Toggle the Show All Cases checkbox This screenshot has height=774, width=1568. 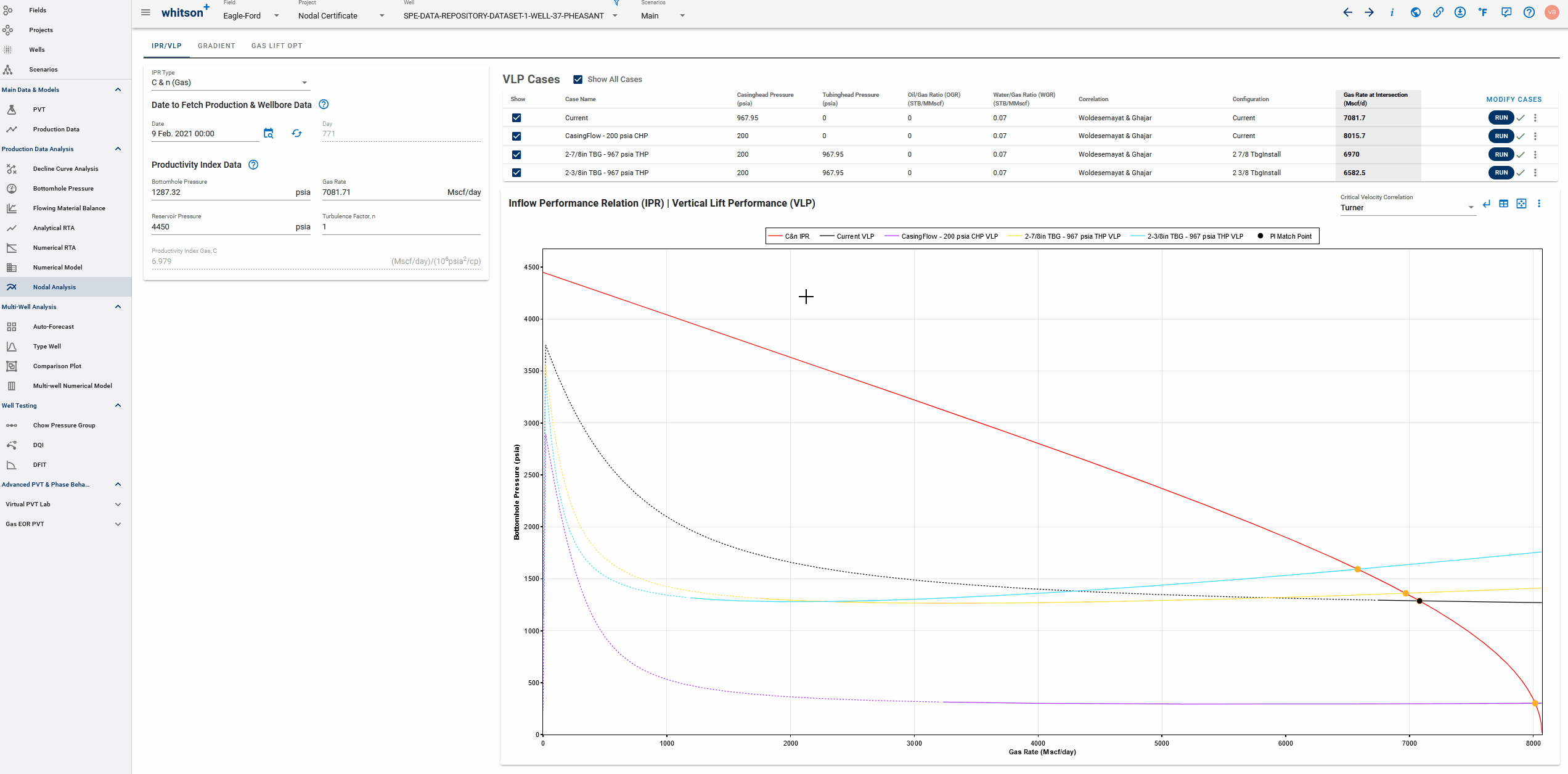577,79
